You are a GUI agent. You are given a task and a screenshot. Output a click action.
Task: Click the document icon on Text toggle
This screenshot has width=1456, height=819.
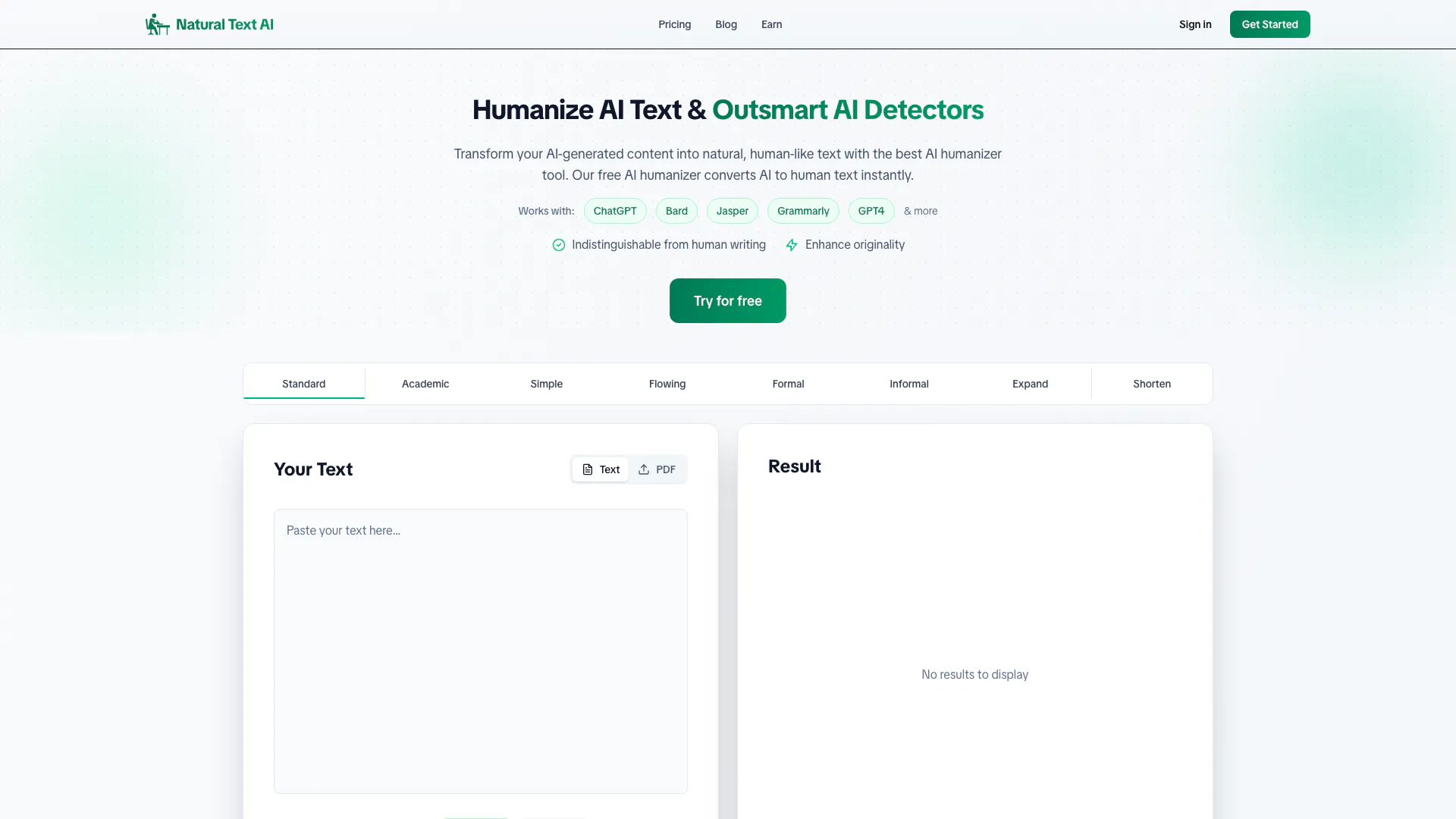point(587,469)
